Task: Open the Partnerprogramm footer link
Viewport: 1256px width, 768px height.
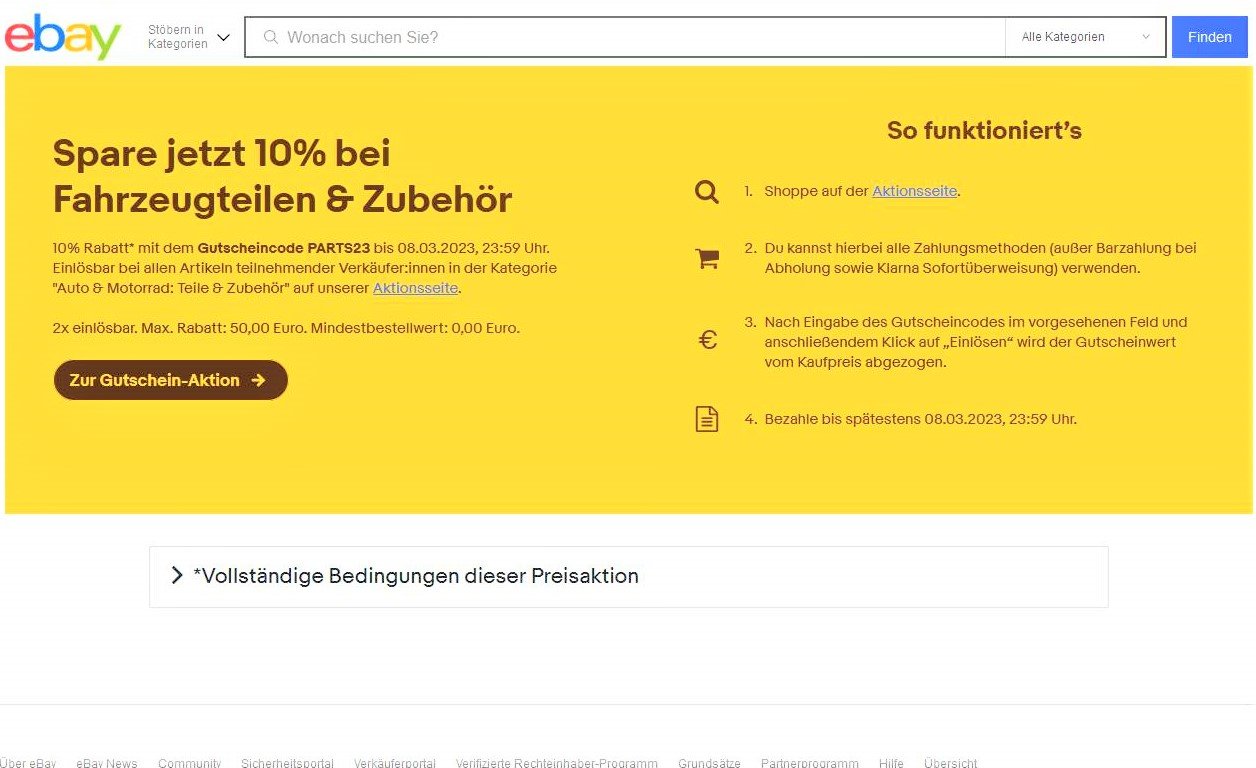Action: tap(809, 763)
